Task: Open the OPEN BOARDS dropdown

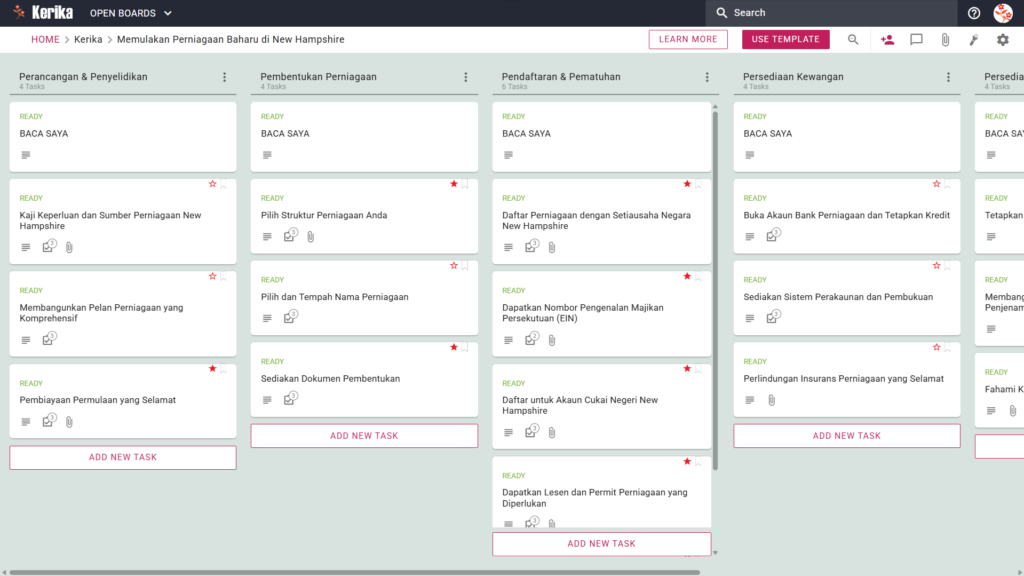Action: pos(131,13)
